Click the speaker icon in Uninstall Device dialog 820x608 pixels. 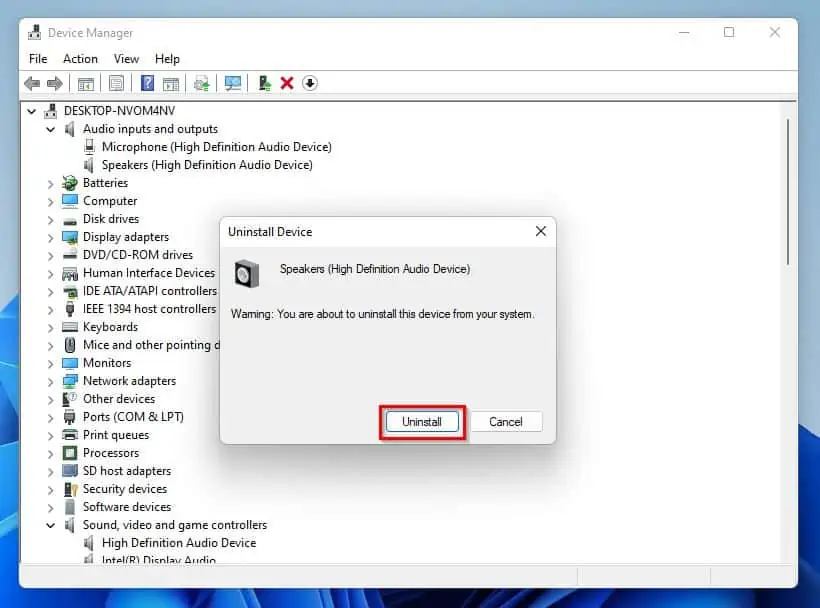(x=246, y=273)
